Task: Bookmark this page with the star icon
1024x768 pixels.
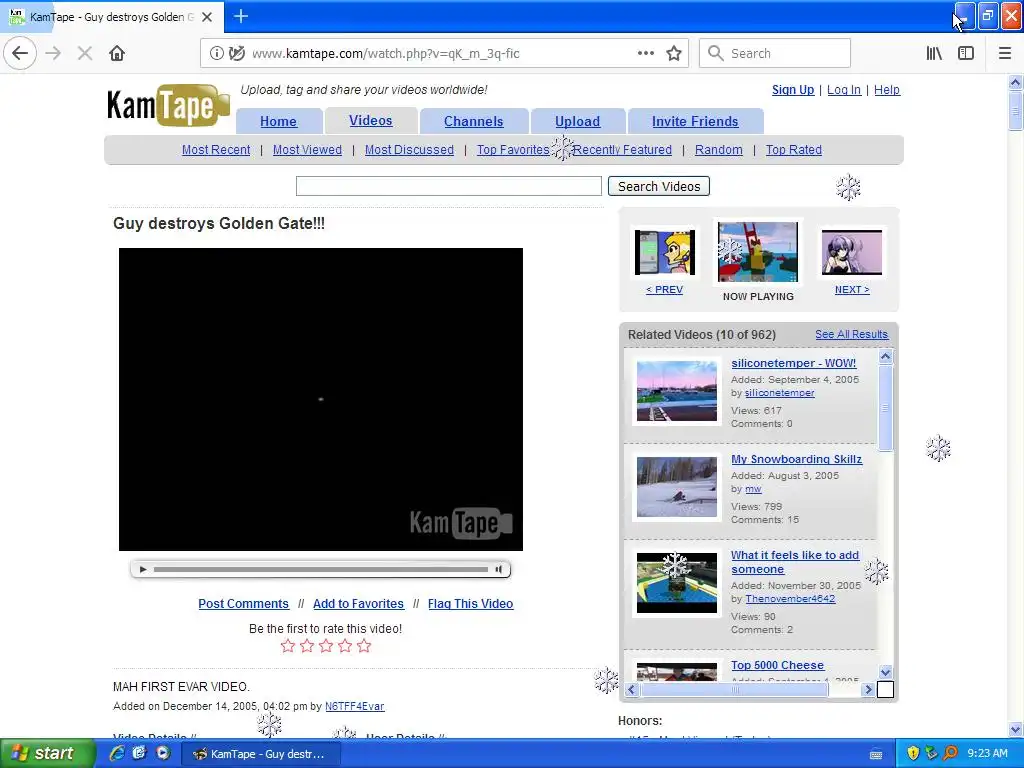Action: 674,54
